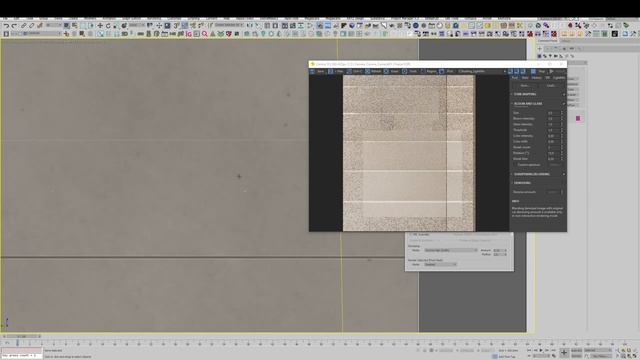Select the Unlink Selection tool
The width and height of the screenshot is (640, 360).
31,25
